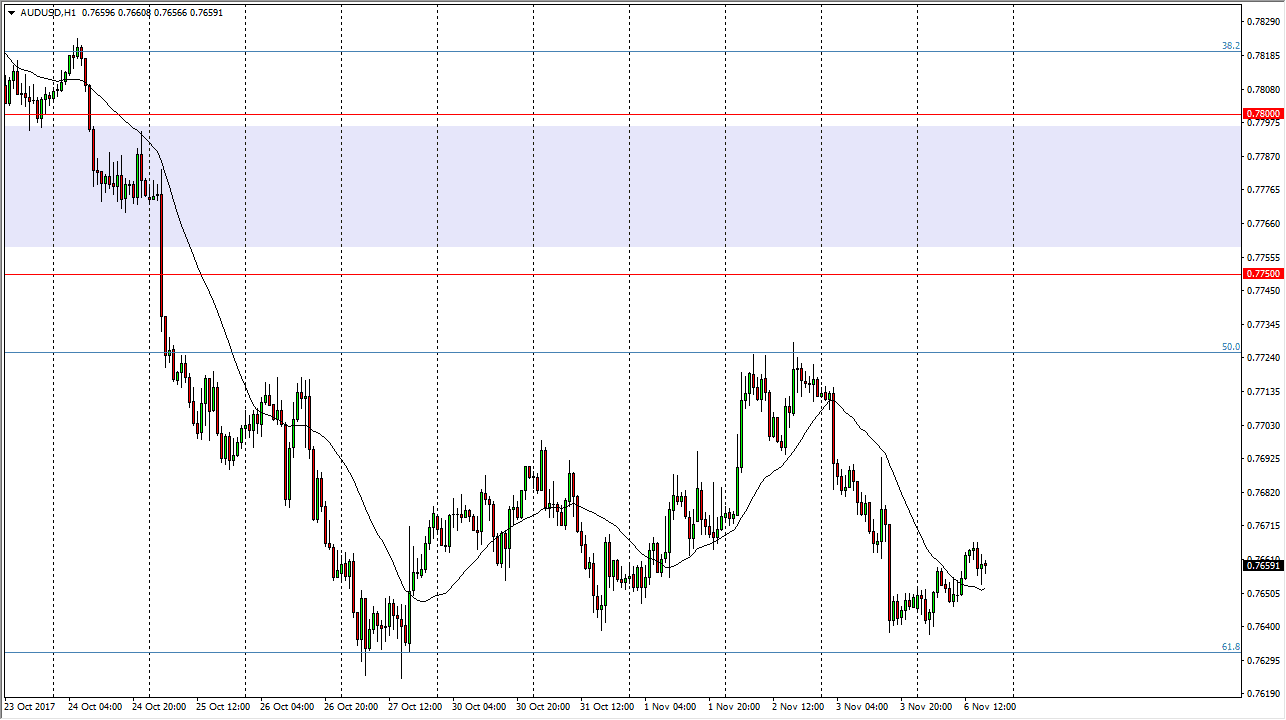Click the 0.78000 red price label

tap(1262, 114)
